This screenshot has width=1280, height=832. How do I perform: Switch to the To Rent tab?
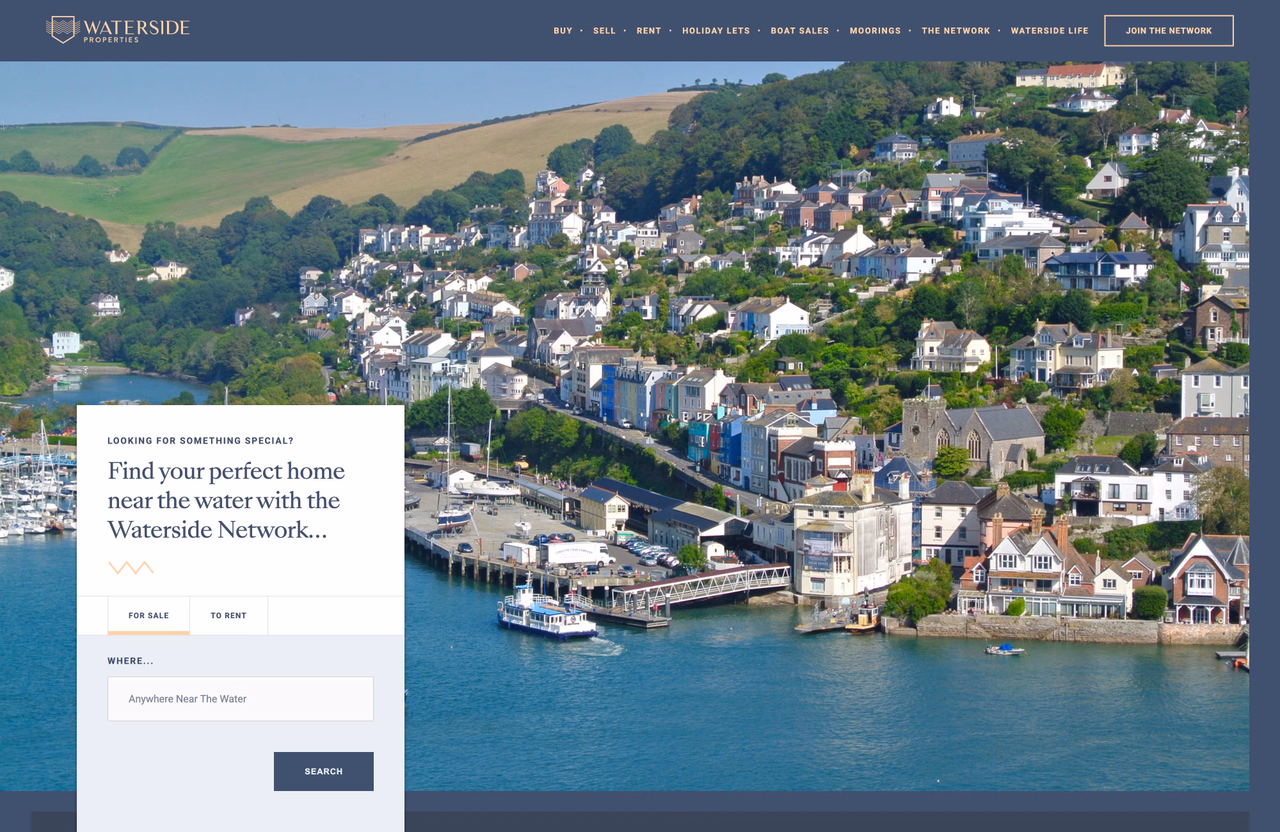[x=228, y=615]
